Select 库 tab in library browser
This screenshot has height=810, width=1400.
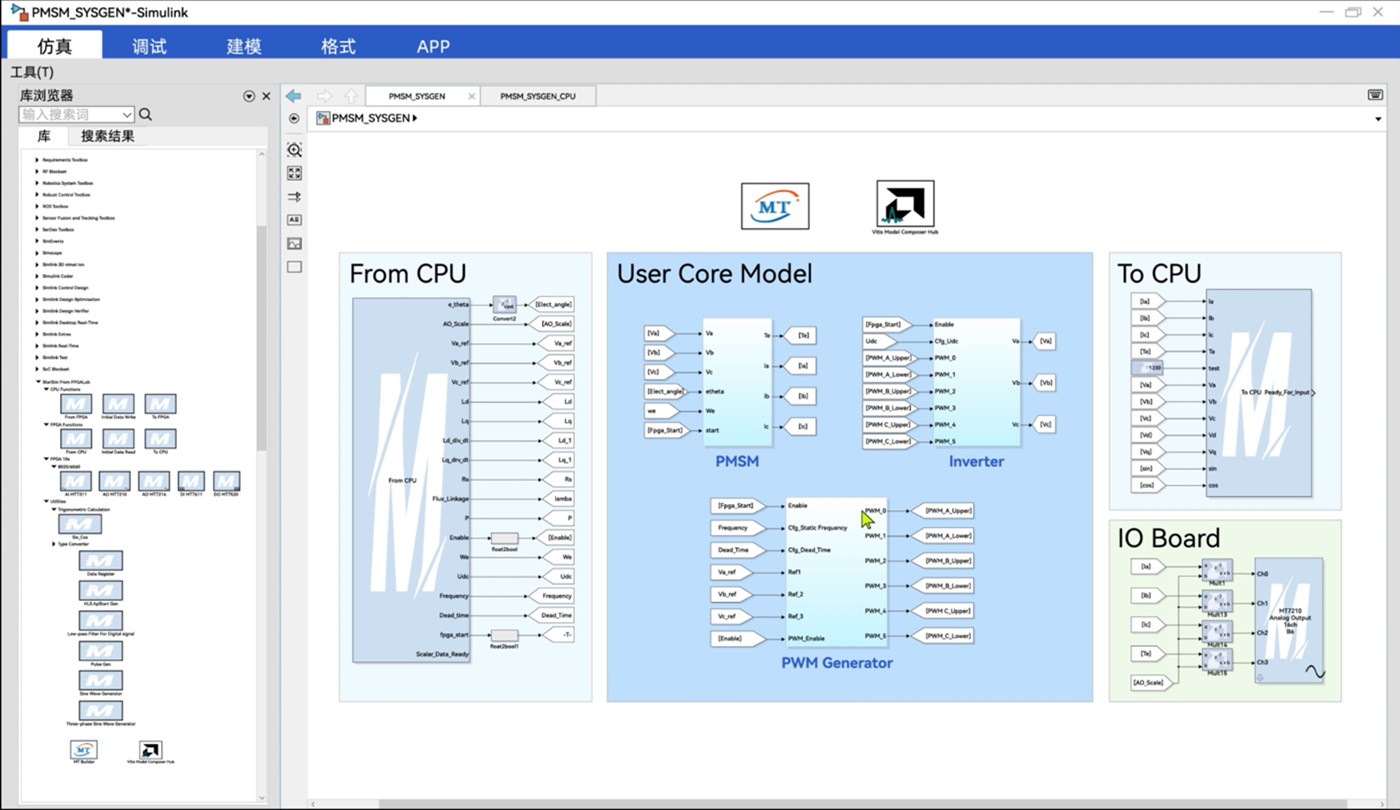44,136
